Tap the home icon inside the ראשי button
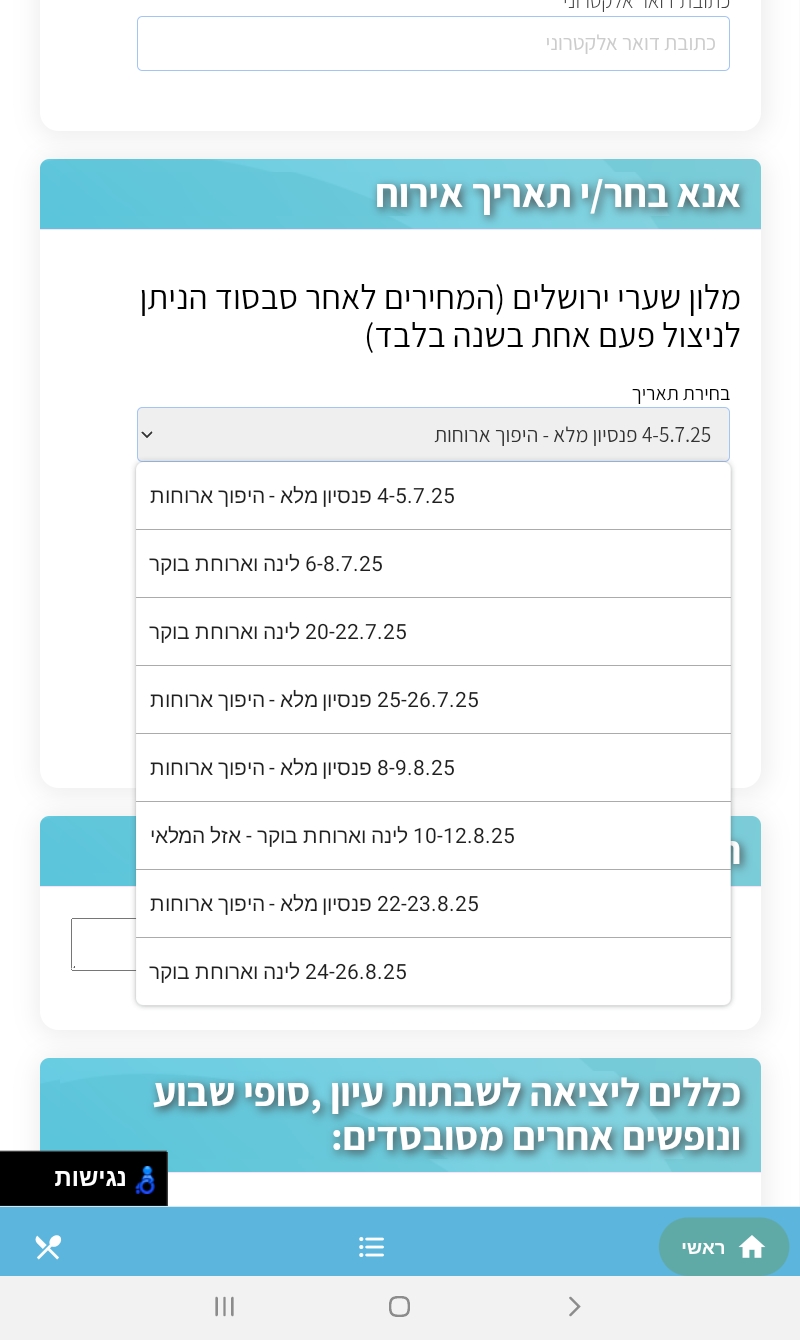800x1340 pixels. [752, 1247]
